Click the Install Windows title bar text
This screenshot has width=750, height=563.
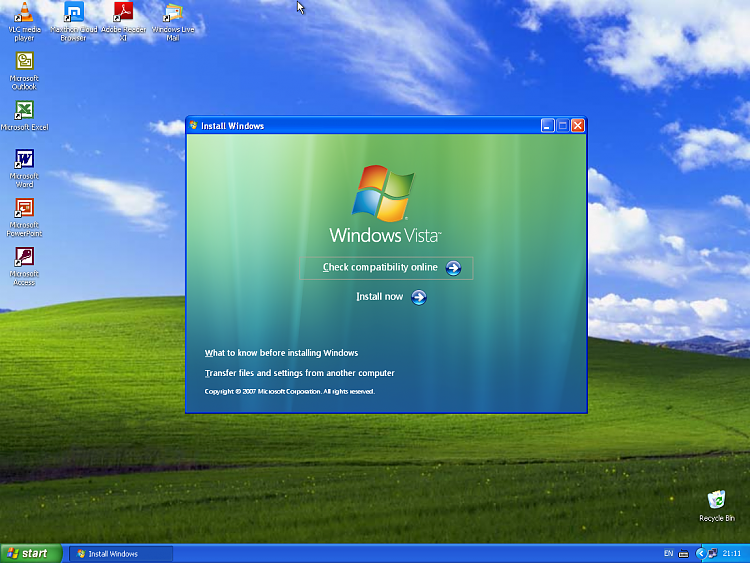[x=232, y=126]
